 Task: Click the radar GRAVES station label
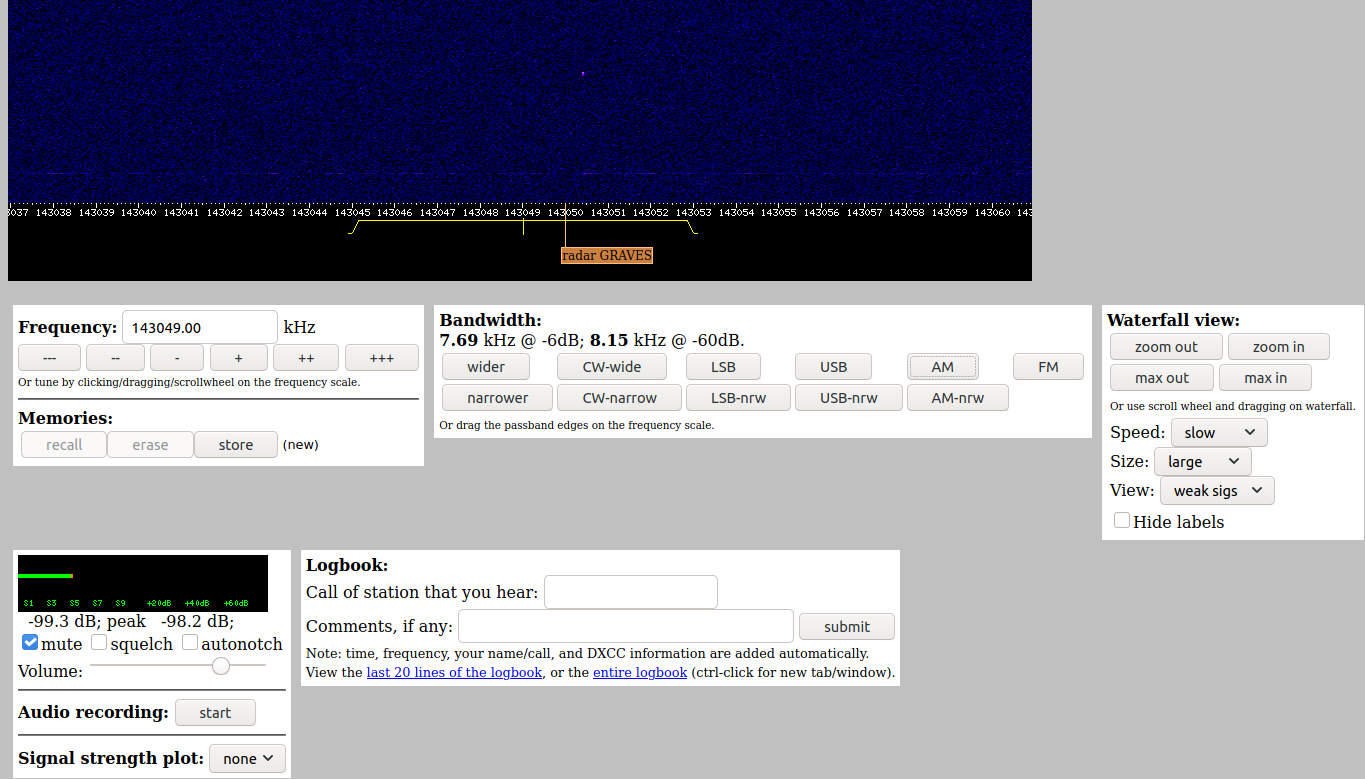[x=606, y=256]
